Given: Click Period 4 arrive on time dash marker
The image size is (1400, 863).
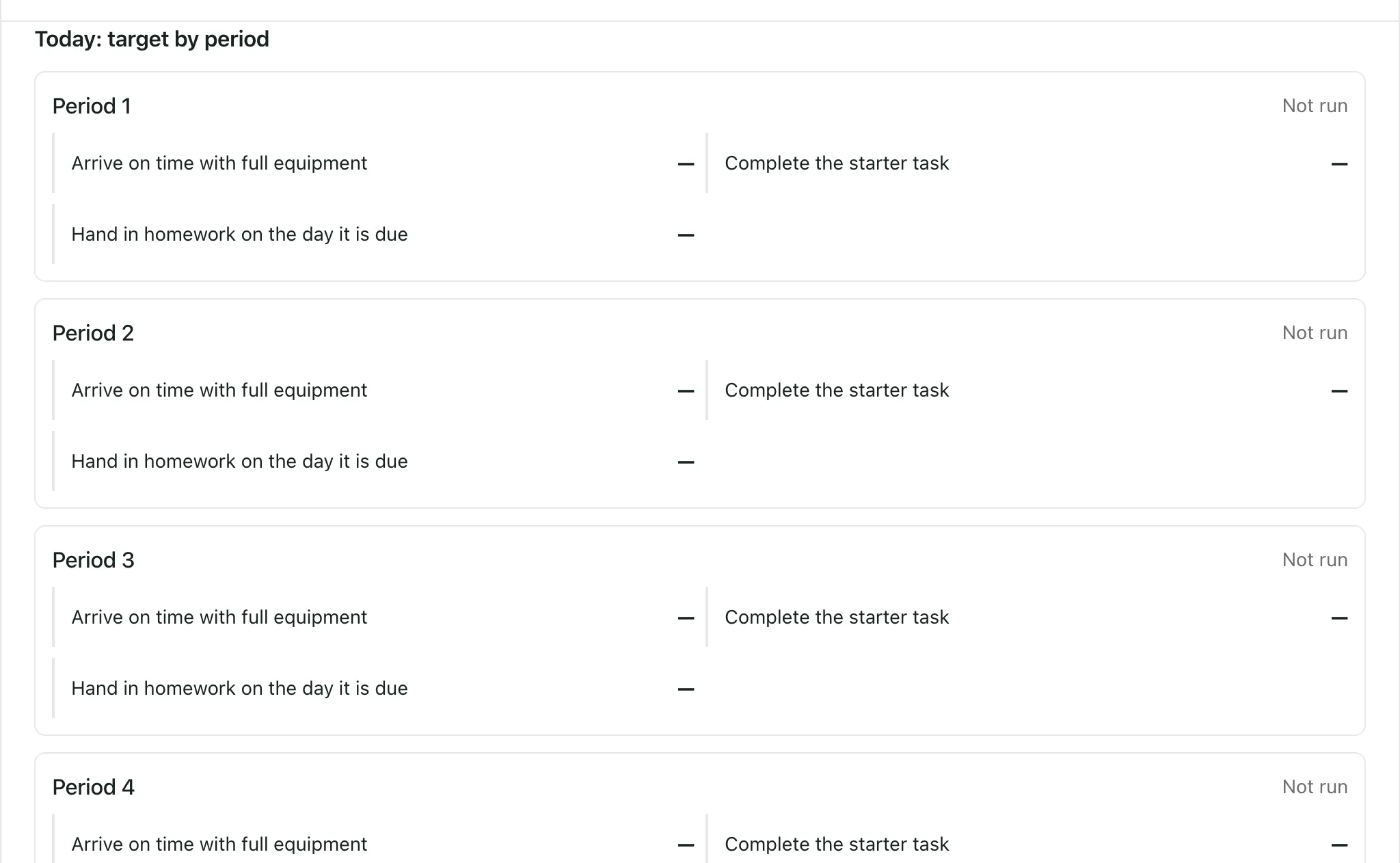Looking at the screenshot, I should point(686,845).
